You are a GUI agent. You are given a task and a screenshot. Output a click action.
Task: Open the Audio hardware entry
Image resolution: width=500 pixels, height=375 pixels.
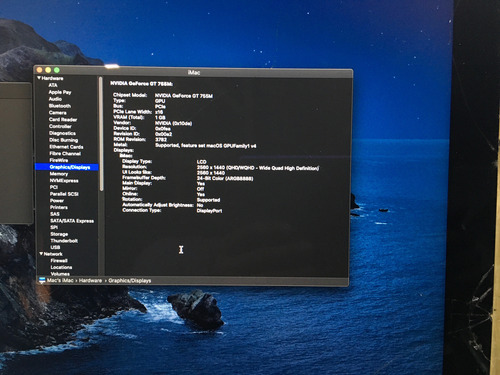[55, 99]
